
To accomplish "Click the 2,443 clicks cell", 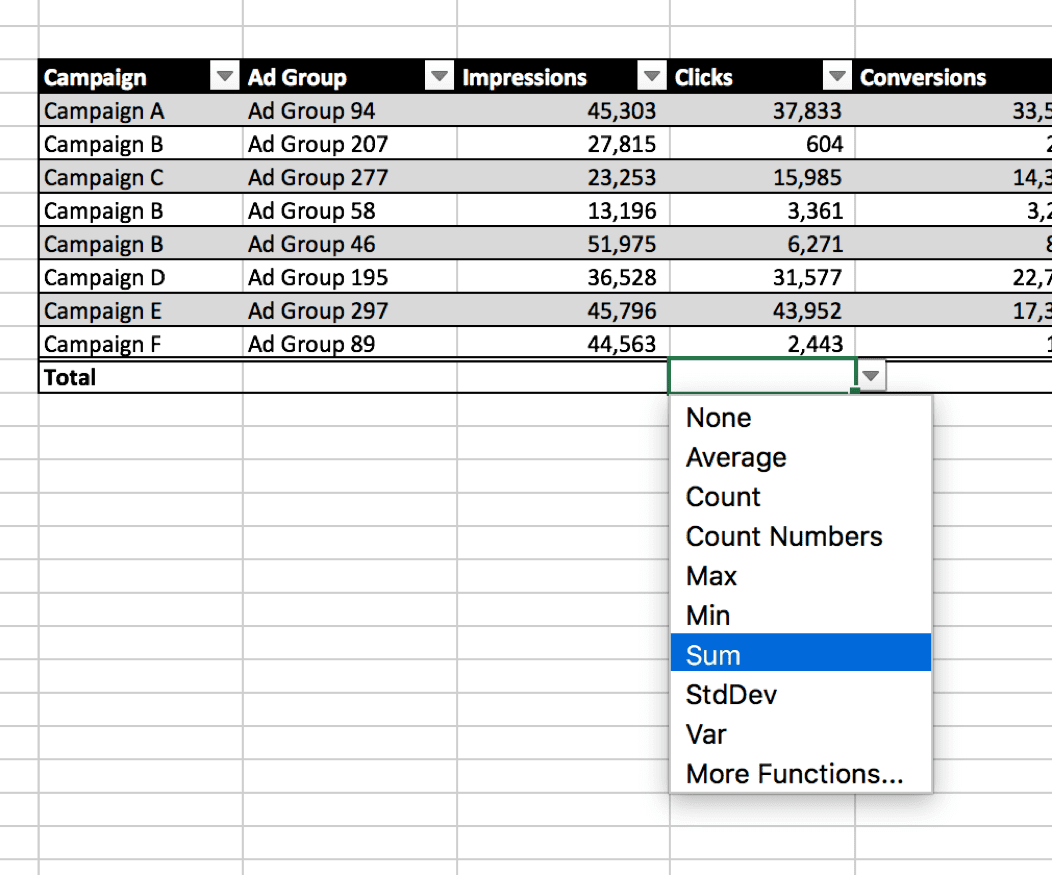I will coord(762,343).
